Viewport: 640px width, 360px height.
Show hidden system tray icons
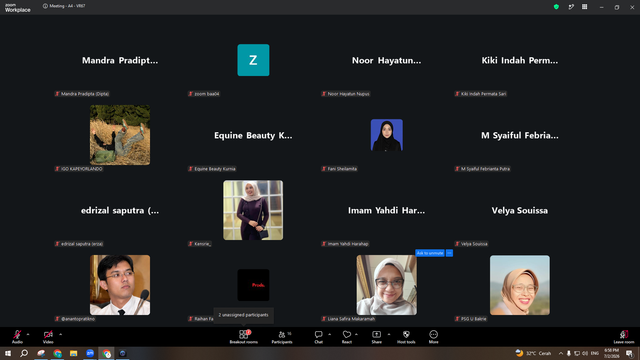click(x=561, y=353)
